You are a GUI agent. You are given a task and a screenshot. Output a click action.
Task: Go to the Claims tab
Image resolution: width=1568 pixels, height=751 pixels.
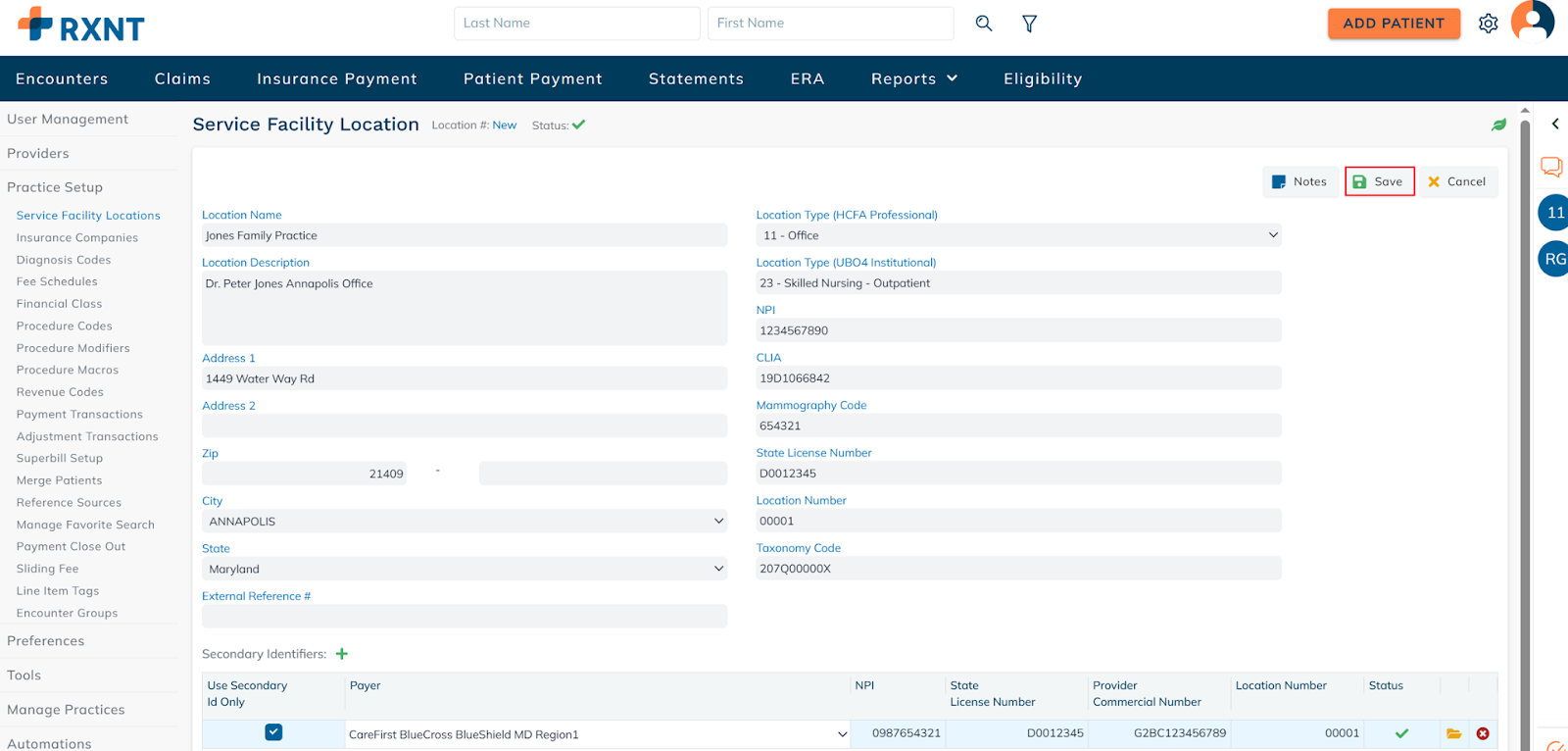tap(182, 78)
